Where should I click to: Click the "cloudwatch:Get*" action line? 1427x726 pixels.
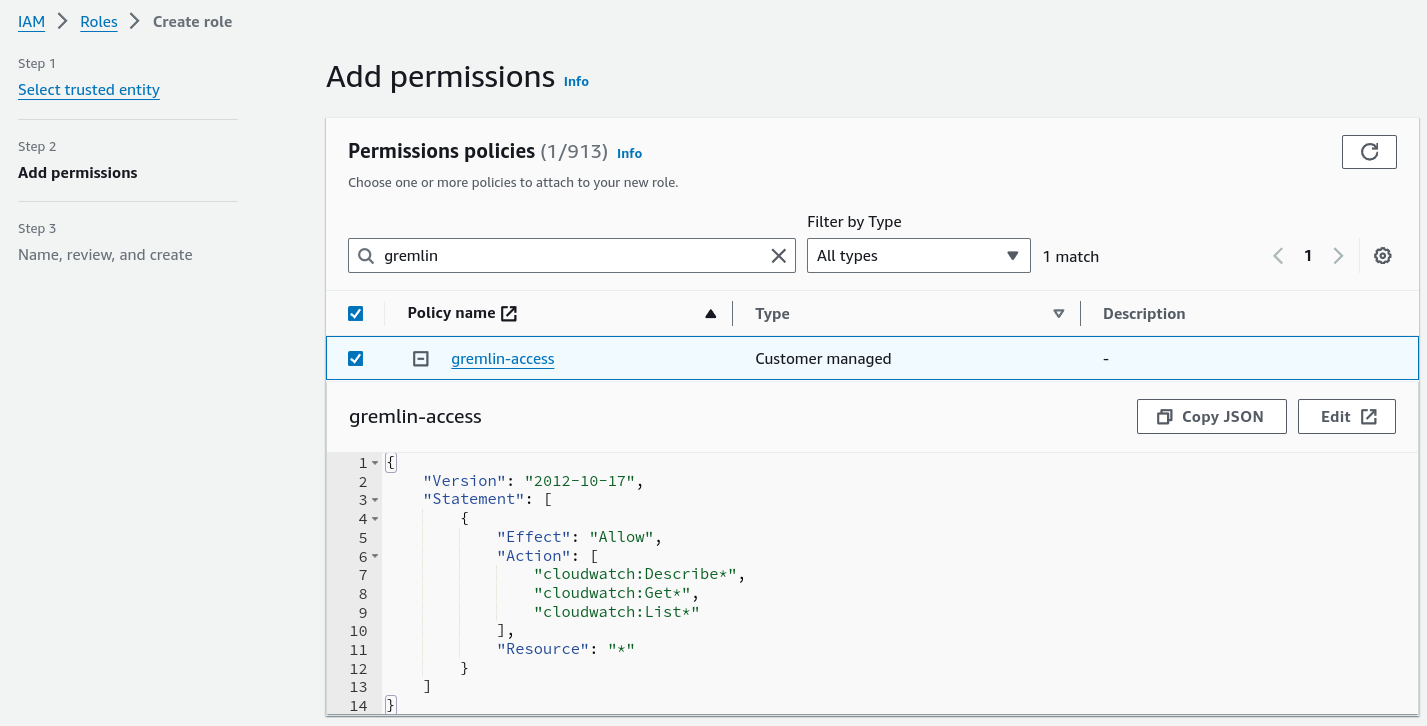pos(616,594)
